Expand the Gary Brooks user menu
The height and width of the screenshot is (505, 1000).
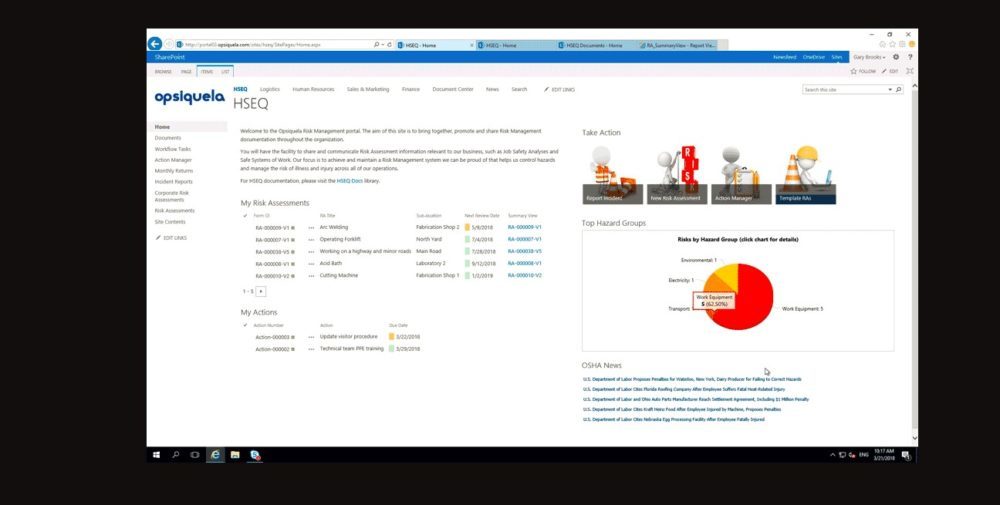coord(868,57)
